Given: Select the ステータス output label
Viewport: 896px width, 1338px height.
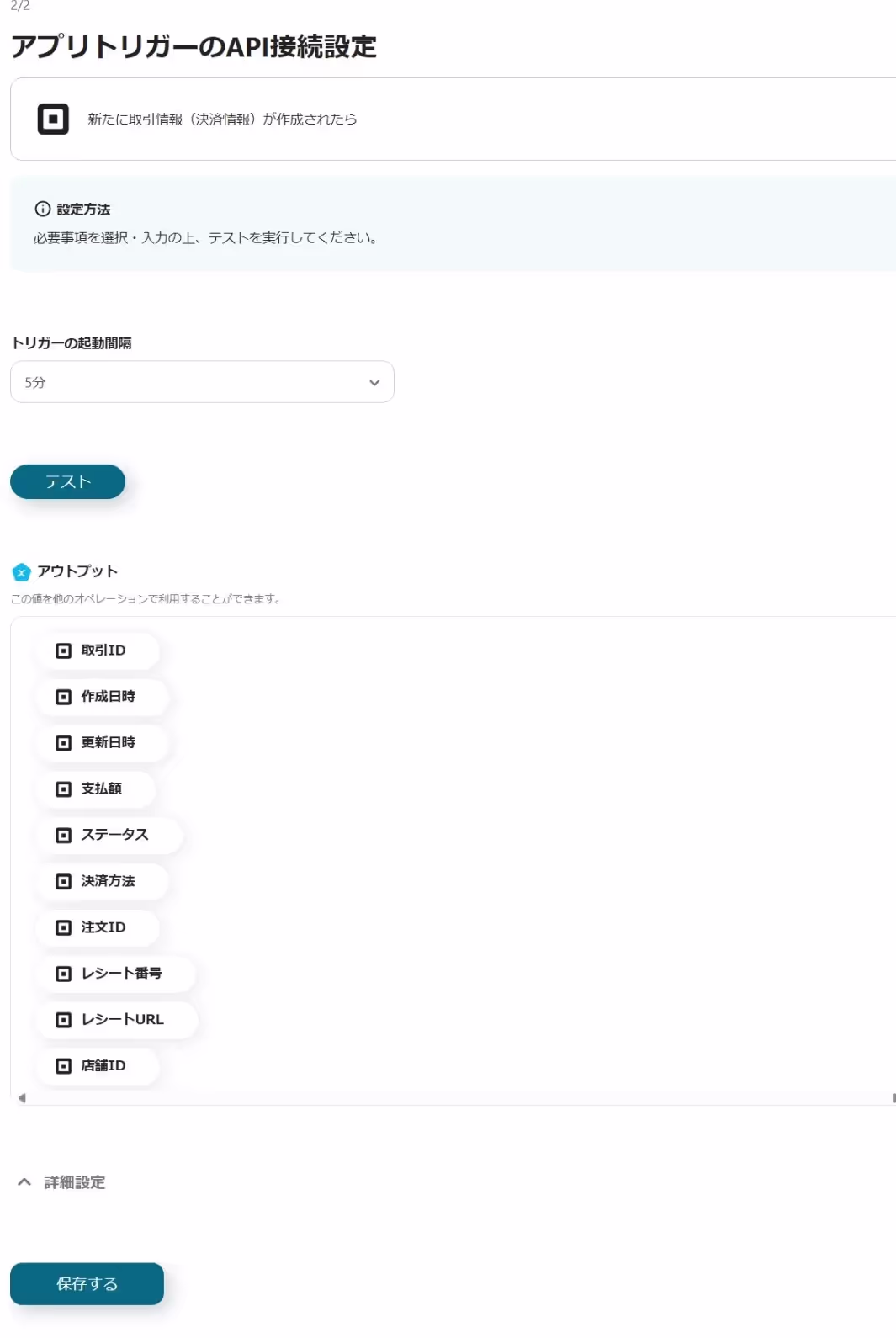Looking at the screenshot, I should [114, 835].
